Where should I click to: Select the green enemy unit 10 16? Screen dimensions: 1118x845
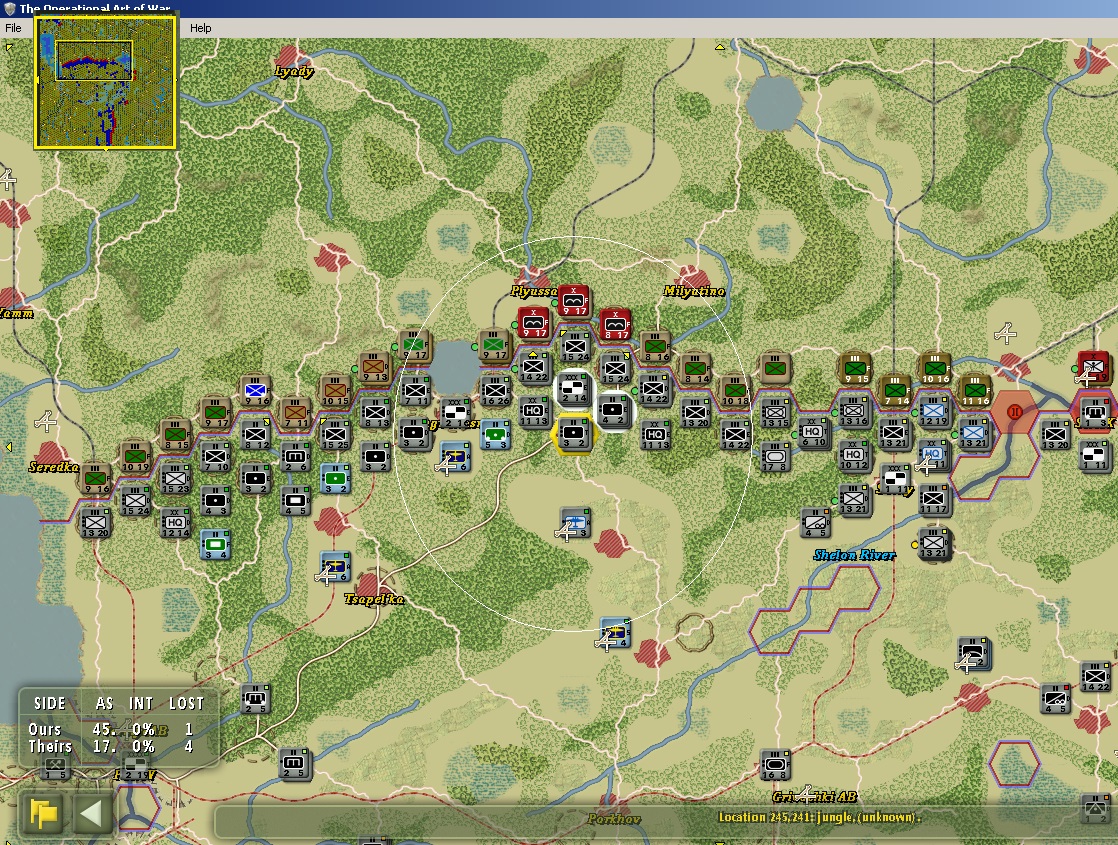935,369
